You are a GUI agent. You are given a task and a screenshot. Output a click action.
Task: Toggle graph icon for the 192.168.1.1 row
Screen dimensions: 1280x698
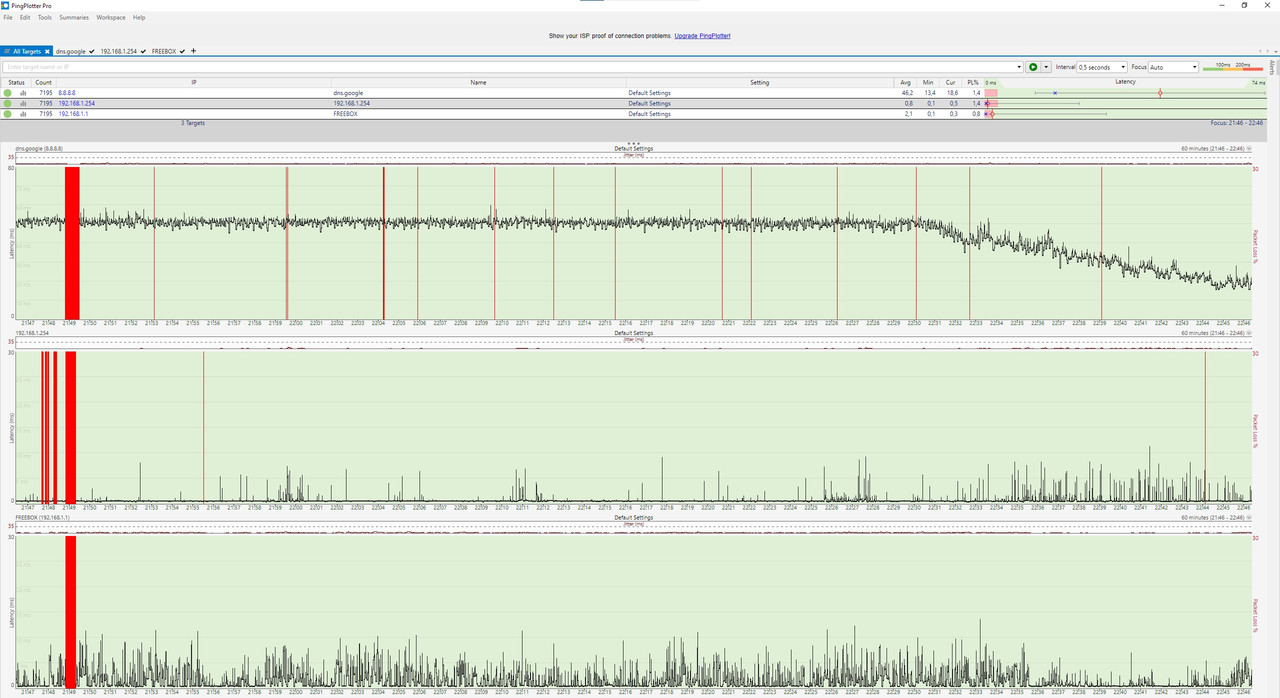click(x=23, y=114)
